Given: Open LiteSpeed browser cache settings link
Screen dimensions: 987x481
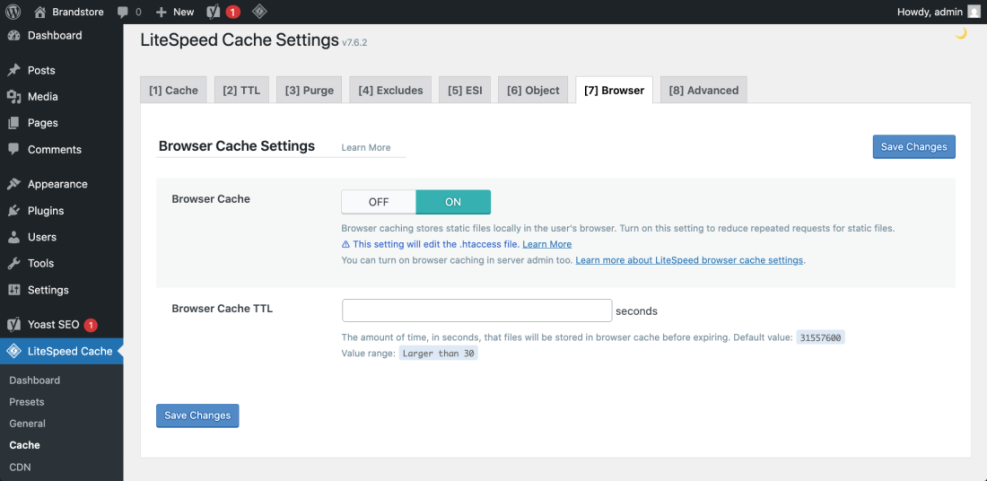Looking at the screenshot, I should pos(689,259).
